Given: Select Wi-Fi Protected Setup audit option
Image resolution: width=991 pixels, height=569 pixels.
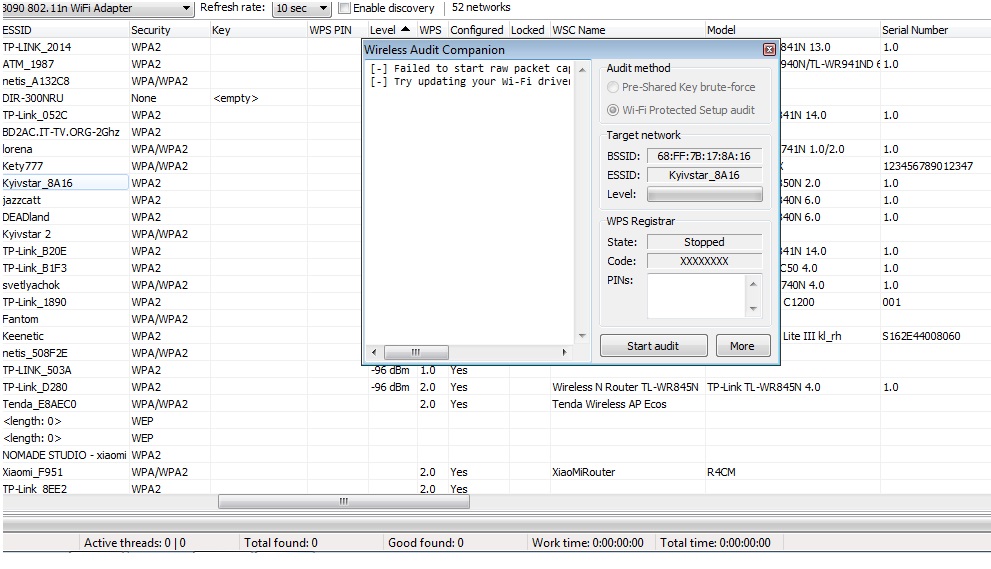Looking at the screenshot, I should click(x=614, y=110).
